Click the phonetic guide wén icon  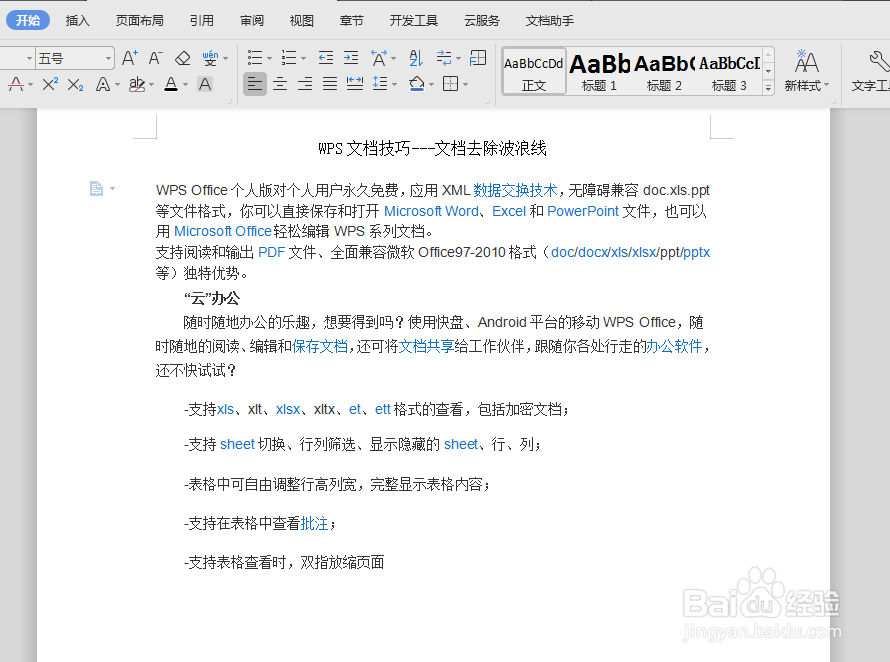coord(210,58)
